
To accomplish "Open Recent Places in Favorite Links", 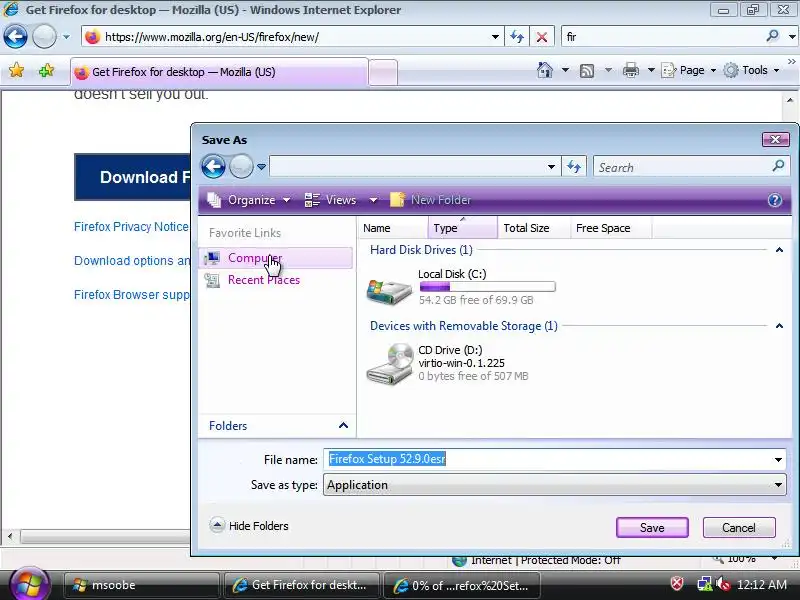I will [x=264, y=280].
